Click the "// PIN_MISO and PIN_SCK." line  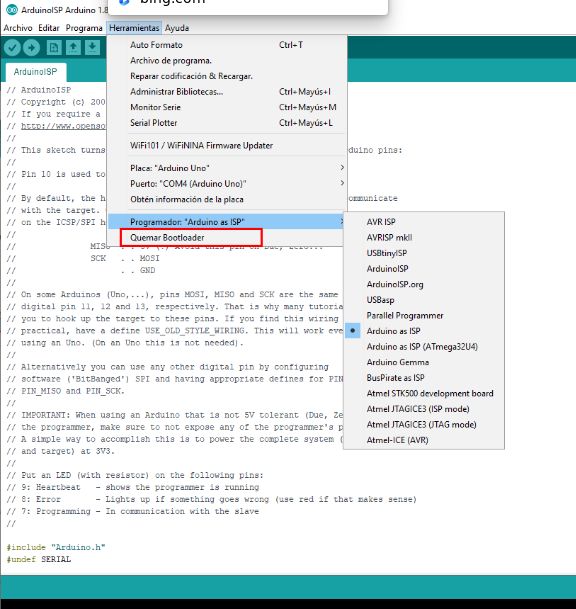coord(66,391)
